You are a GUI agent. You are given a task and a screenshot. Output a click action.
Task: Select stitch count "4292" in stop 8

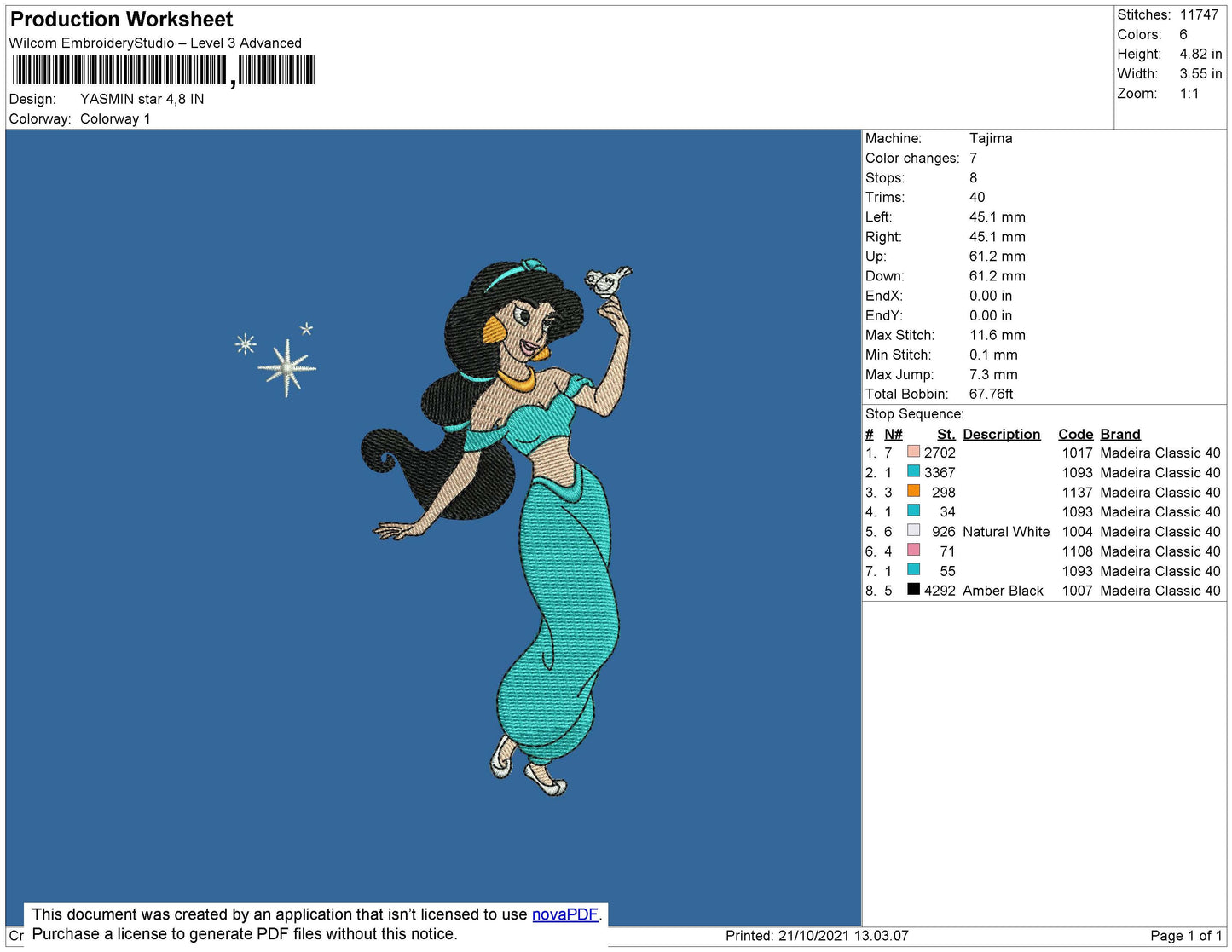[940, 591]
